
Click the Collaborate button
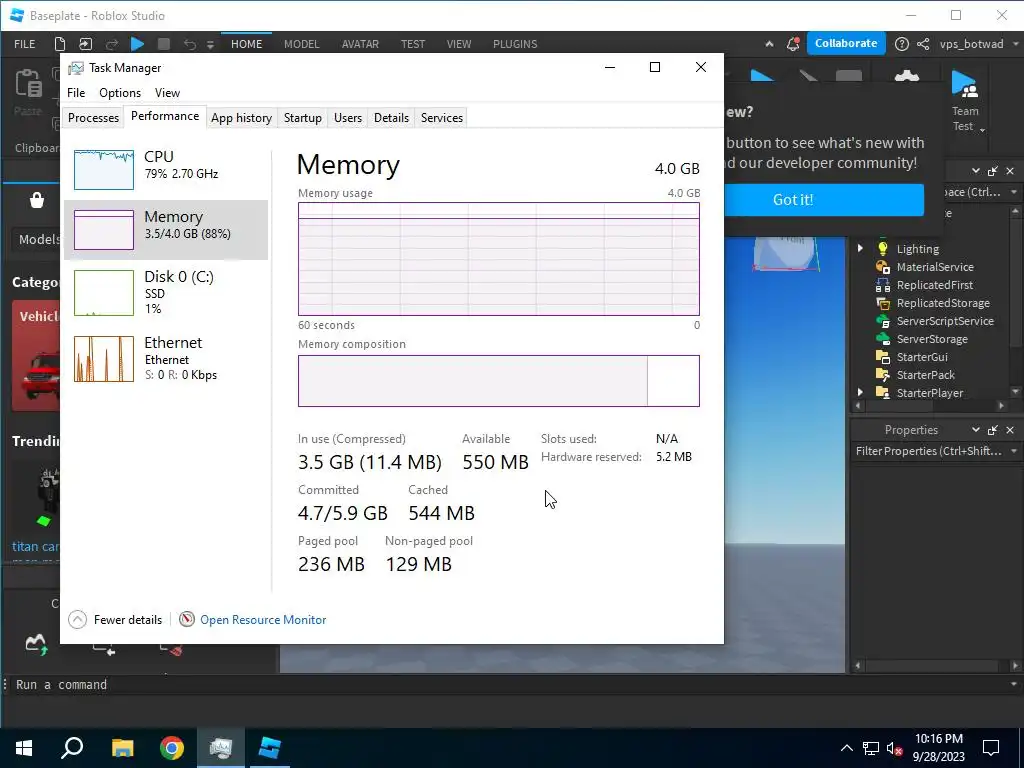point(846,43)
